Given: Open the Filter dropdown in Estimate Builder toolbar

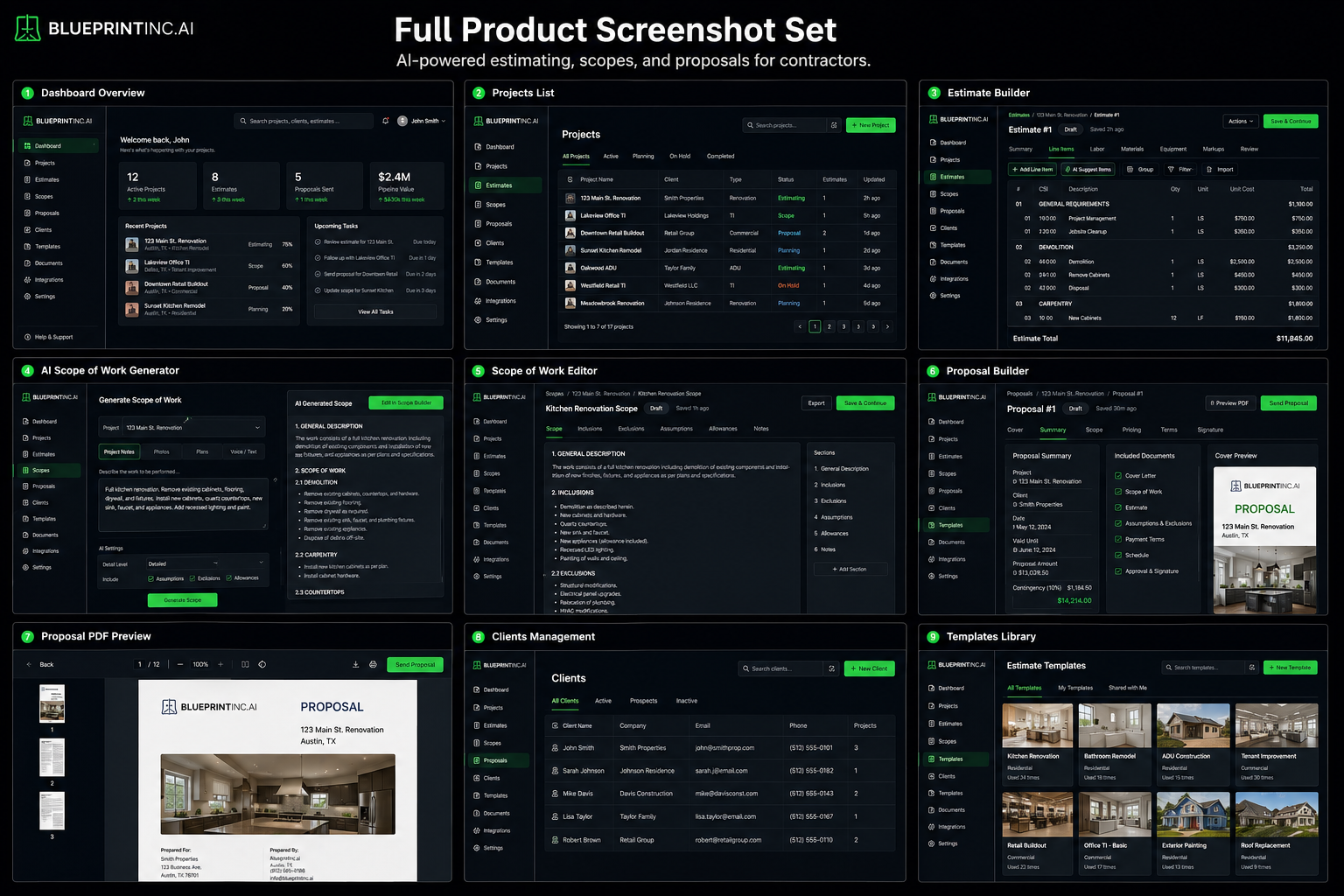Looking at the screenshot, I should coord(1180,170).
